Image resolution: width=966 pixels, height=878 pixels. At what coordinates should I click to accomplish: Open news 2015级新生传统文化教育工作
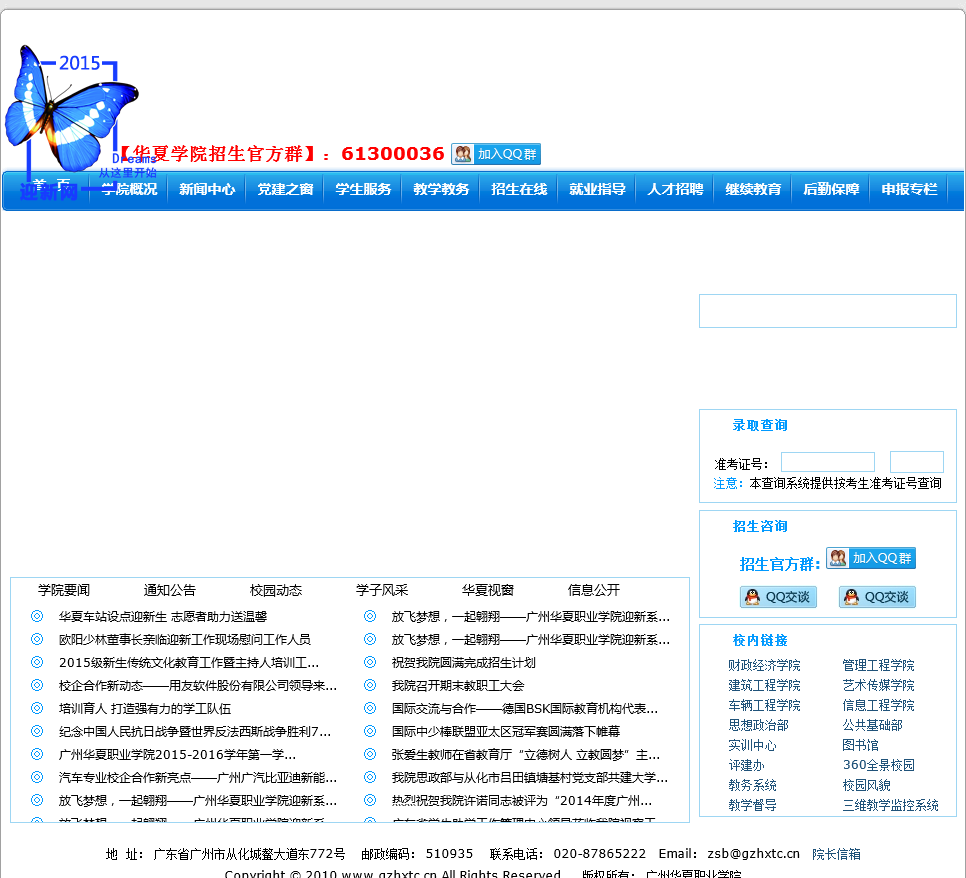tap(189, 663)
